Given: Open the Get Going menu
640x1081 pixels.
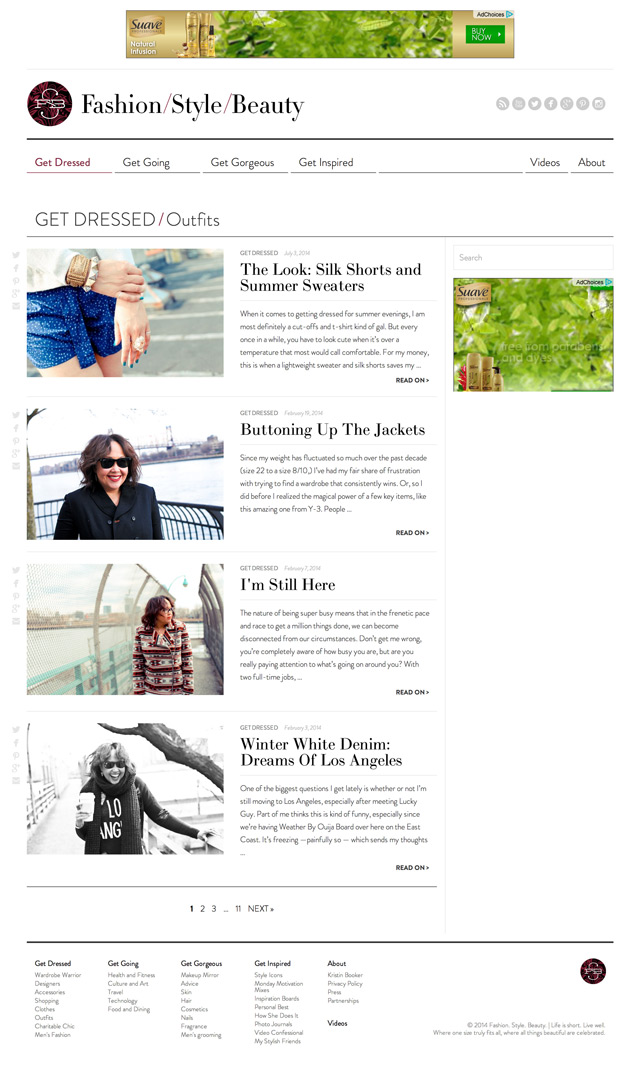Looking at the screenshot, I should [x=146, y=162].
